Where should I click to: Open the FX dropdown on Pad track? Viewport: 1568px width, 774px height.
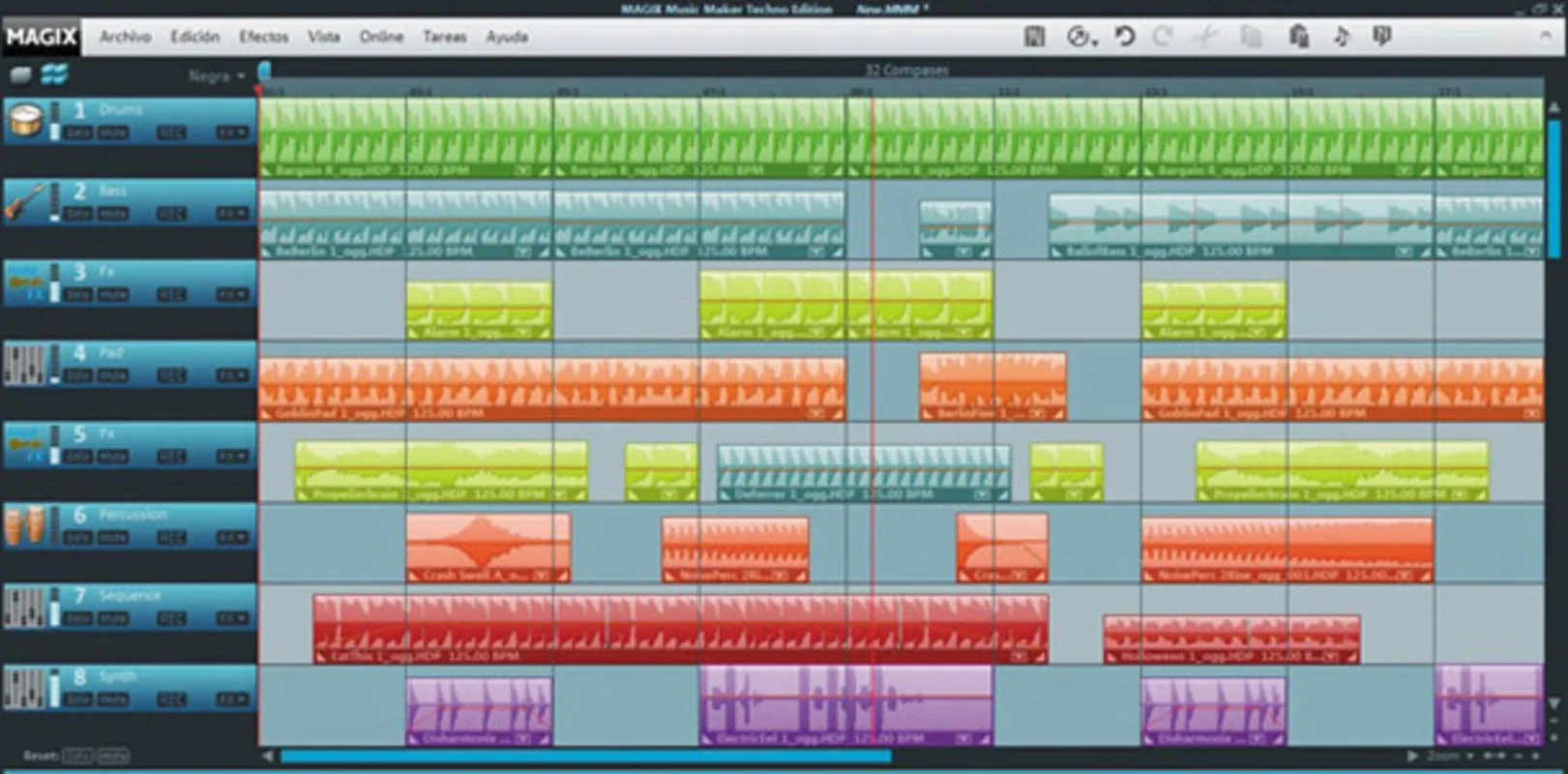(x=232, y=375)
